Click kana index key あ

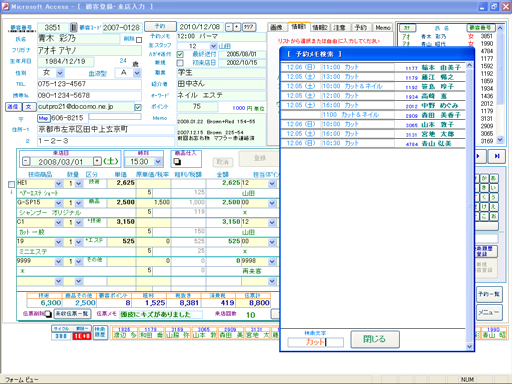coord(493,178)
